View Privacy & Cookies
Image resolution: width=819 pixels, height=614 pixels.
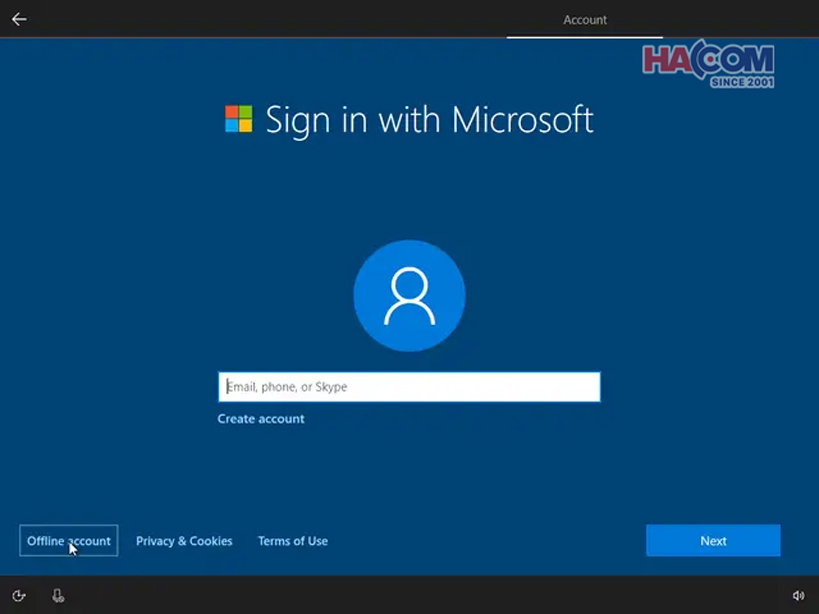click(184, 540)
